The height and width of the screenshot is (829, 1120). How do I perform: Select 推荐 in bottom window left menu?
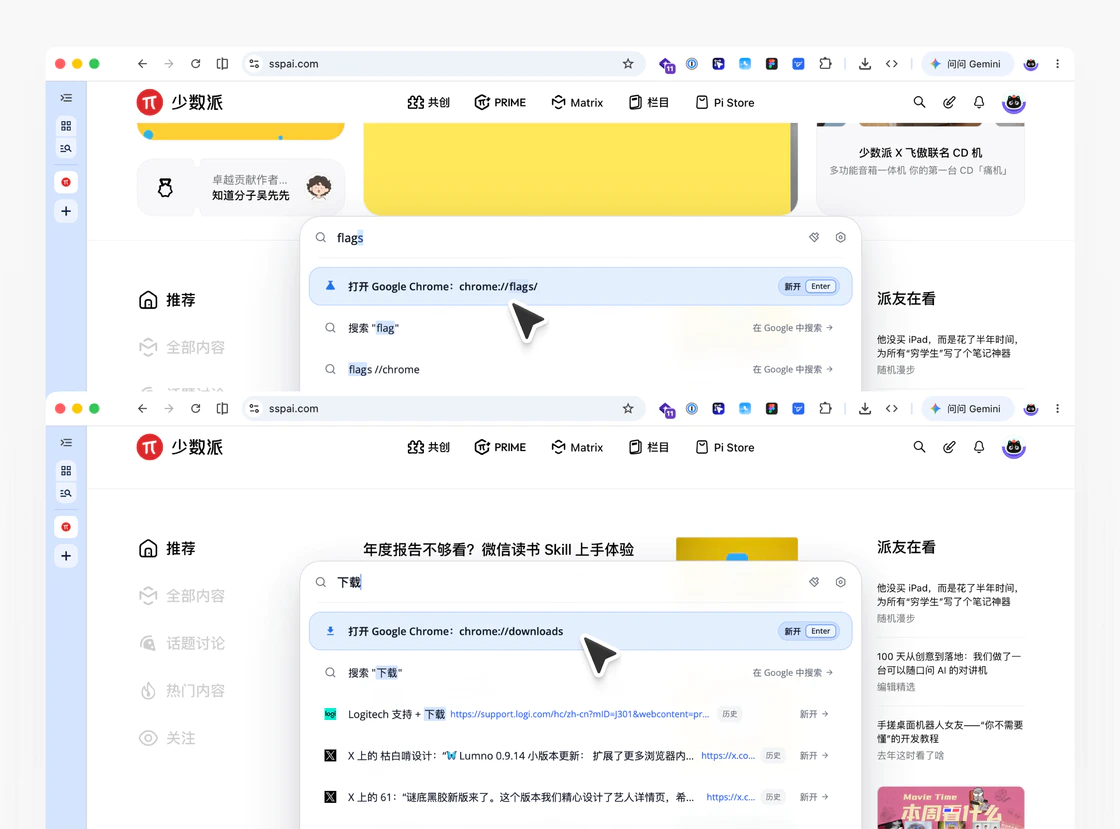167,548
